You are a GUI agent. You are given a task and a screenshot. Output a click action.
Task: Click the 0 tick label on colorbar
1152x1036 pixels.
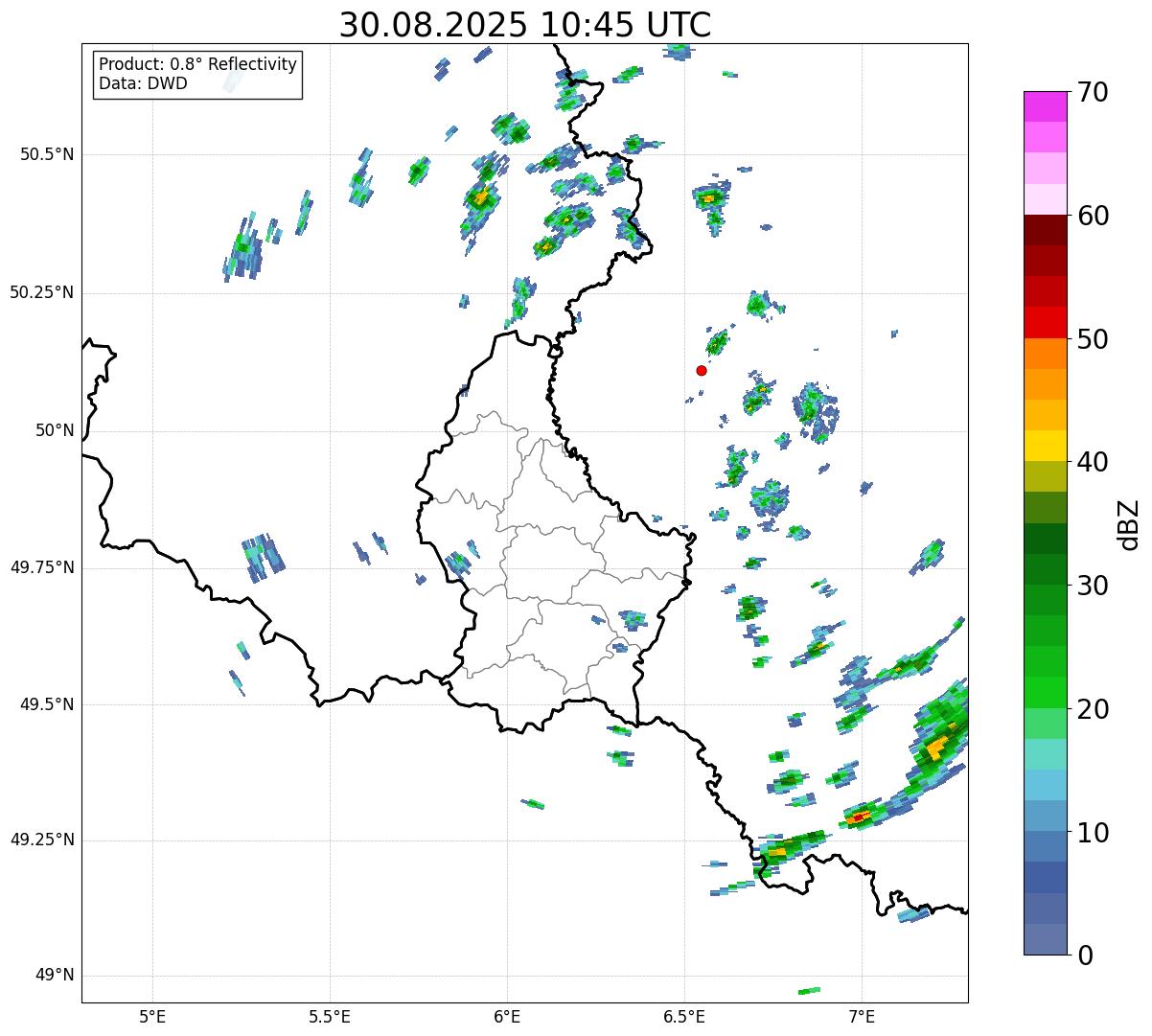pyautogui.click(x=1082, y=955)
